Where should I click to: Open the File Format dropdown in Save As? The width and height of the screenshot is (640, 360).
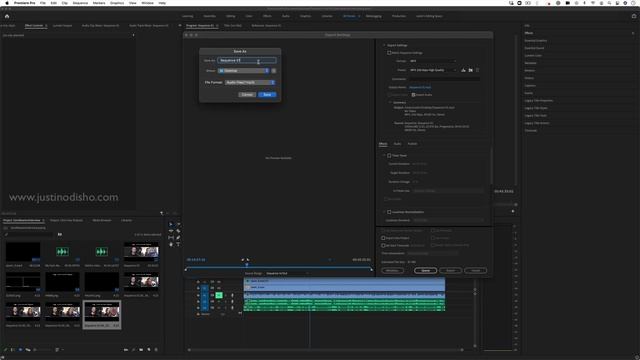pyautogui.click(x=250, y=82)
